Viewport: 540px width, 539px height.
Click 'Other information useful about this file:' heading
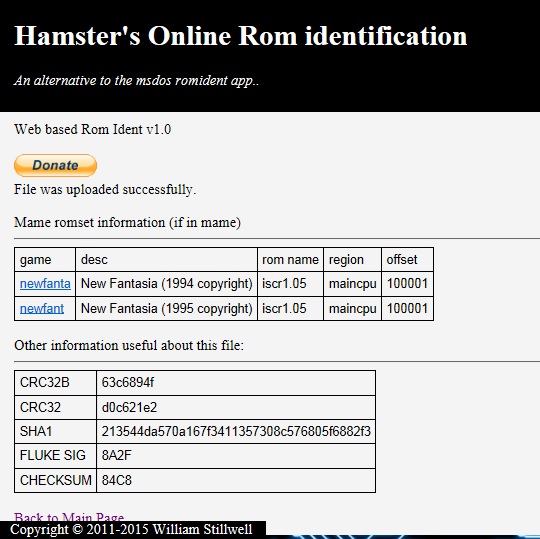coord(129,345)
